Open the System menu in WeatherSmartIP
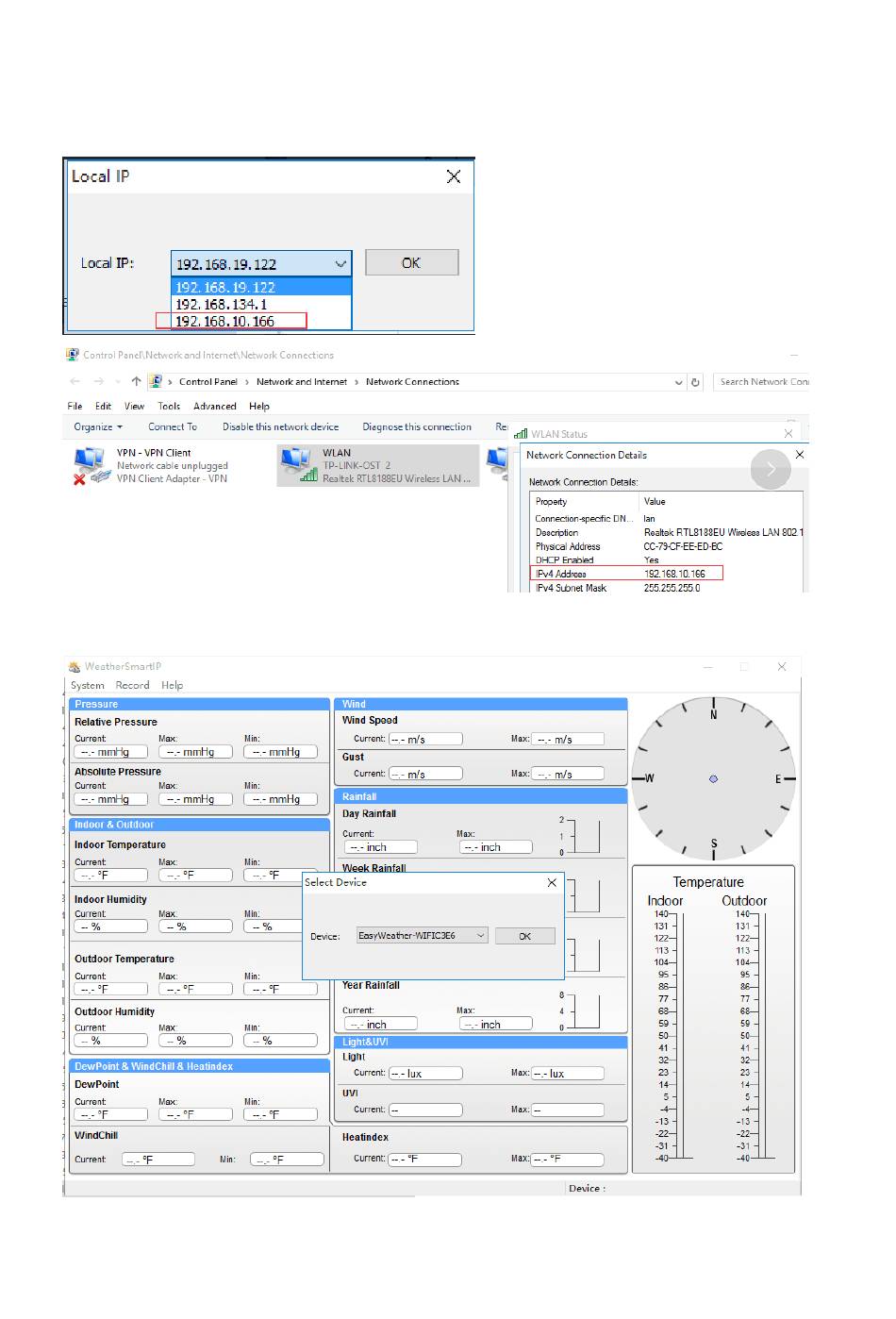This screenshot has width=896, height=1319. click(88, 686)
